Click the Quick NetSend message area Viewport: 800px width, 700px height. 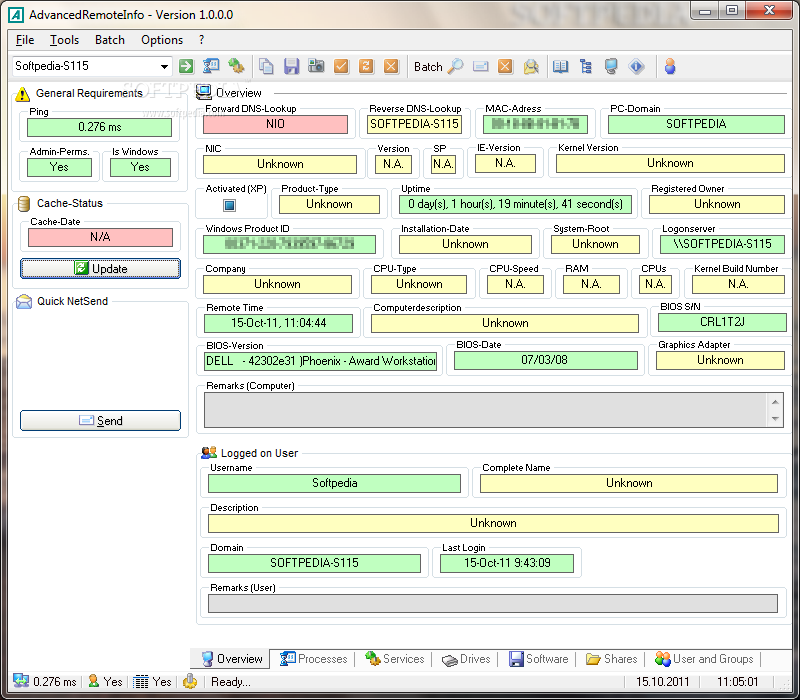101,358
